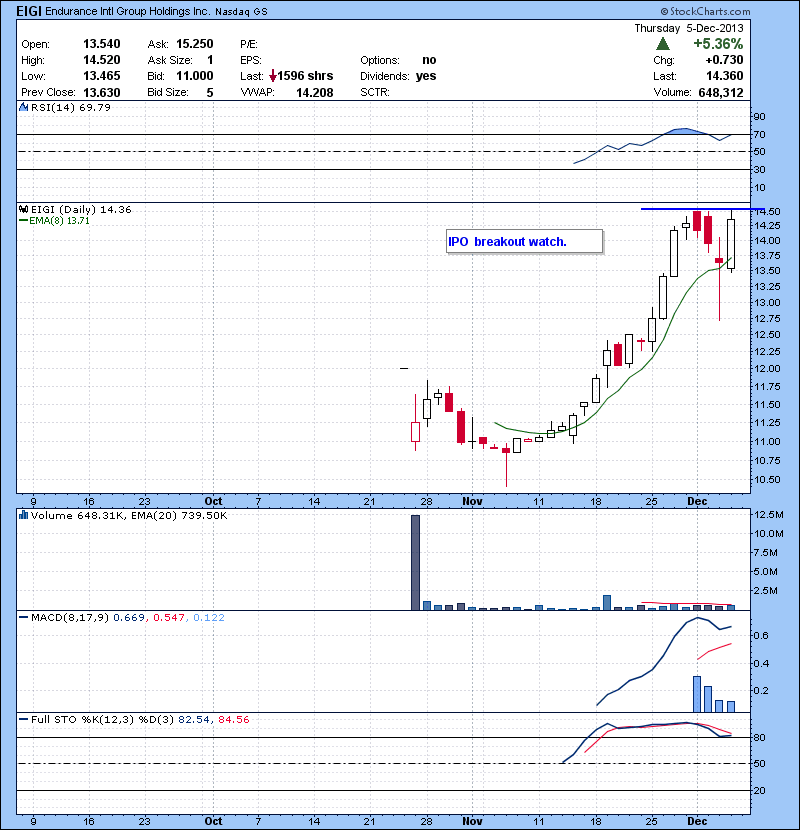Click the Nasdaq GS exchange label
800x830 pixels.
[241, 12]
